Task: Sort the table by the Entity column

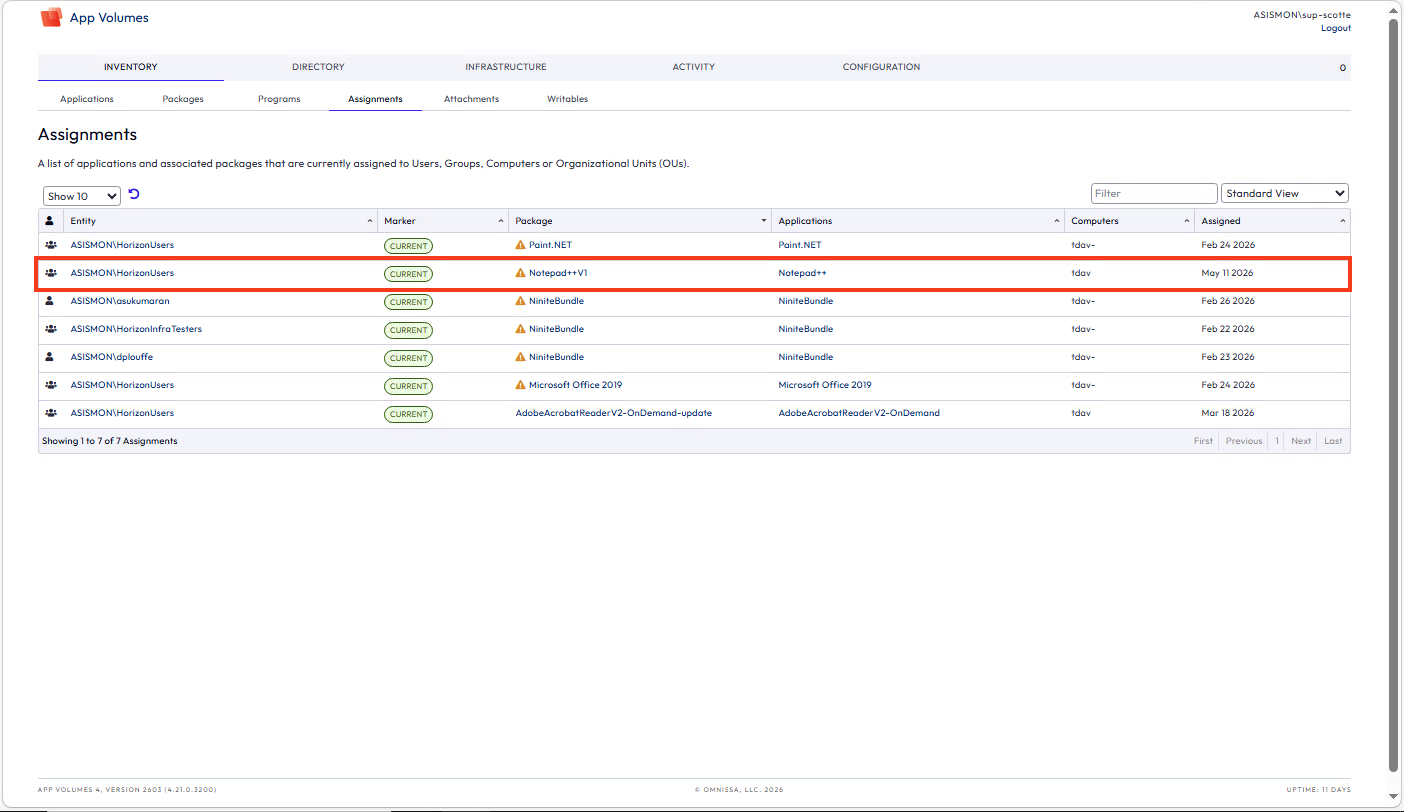Action: pos(221,221)
